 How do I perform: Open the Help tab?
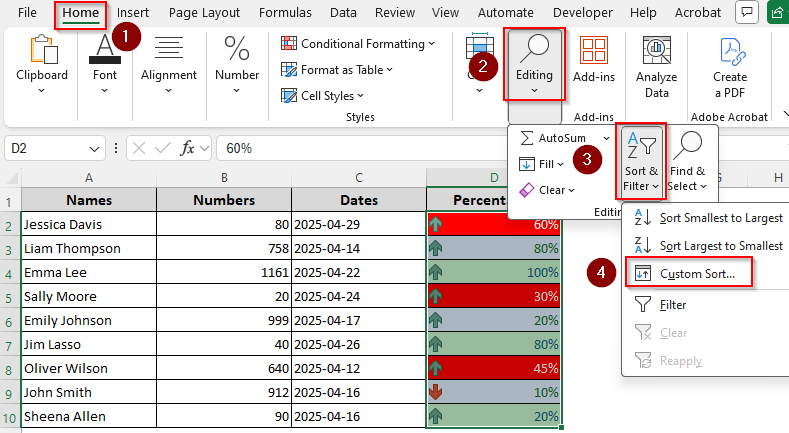pyautogui.click(x=643, y=13)
